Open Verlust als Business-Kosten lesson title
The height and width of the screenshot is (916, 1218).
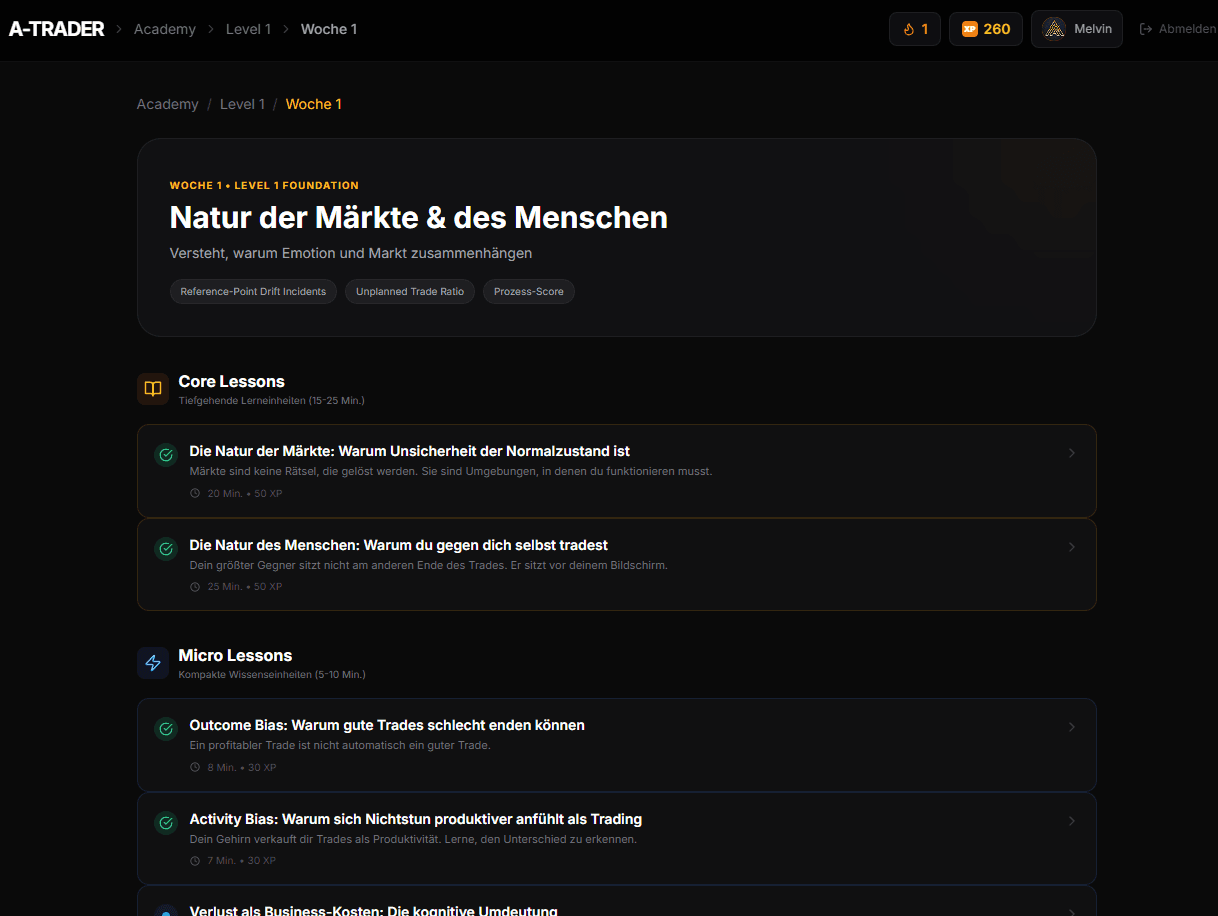point(373,910)
